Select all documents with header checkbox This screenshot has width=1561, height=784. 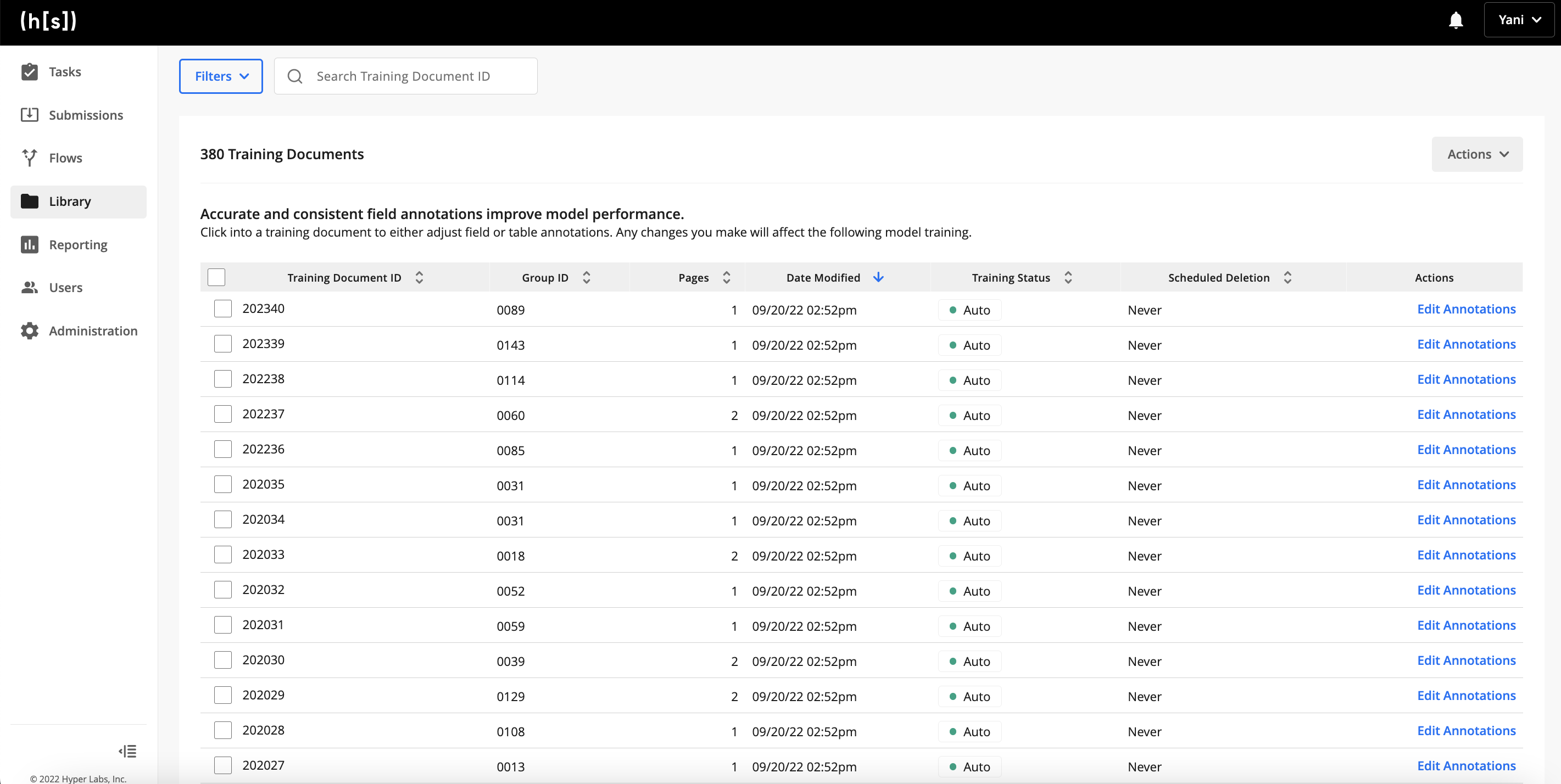click(x=216, y=277)
